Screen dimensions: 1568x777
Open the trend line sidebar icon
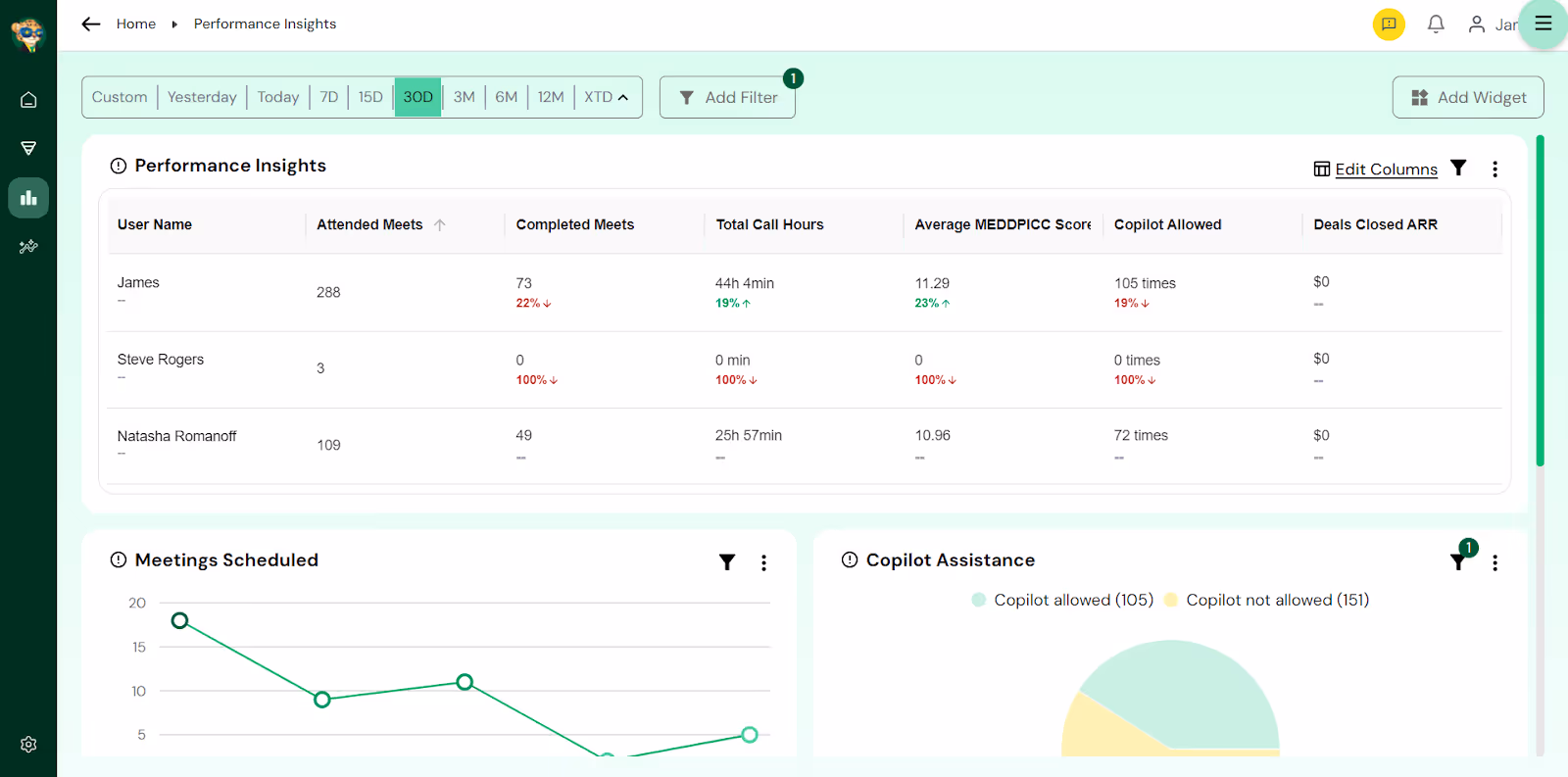(x=28, y=247)
